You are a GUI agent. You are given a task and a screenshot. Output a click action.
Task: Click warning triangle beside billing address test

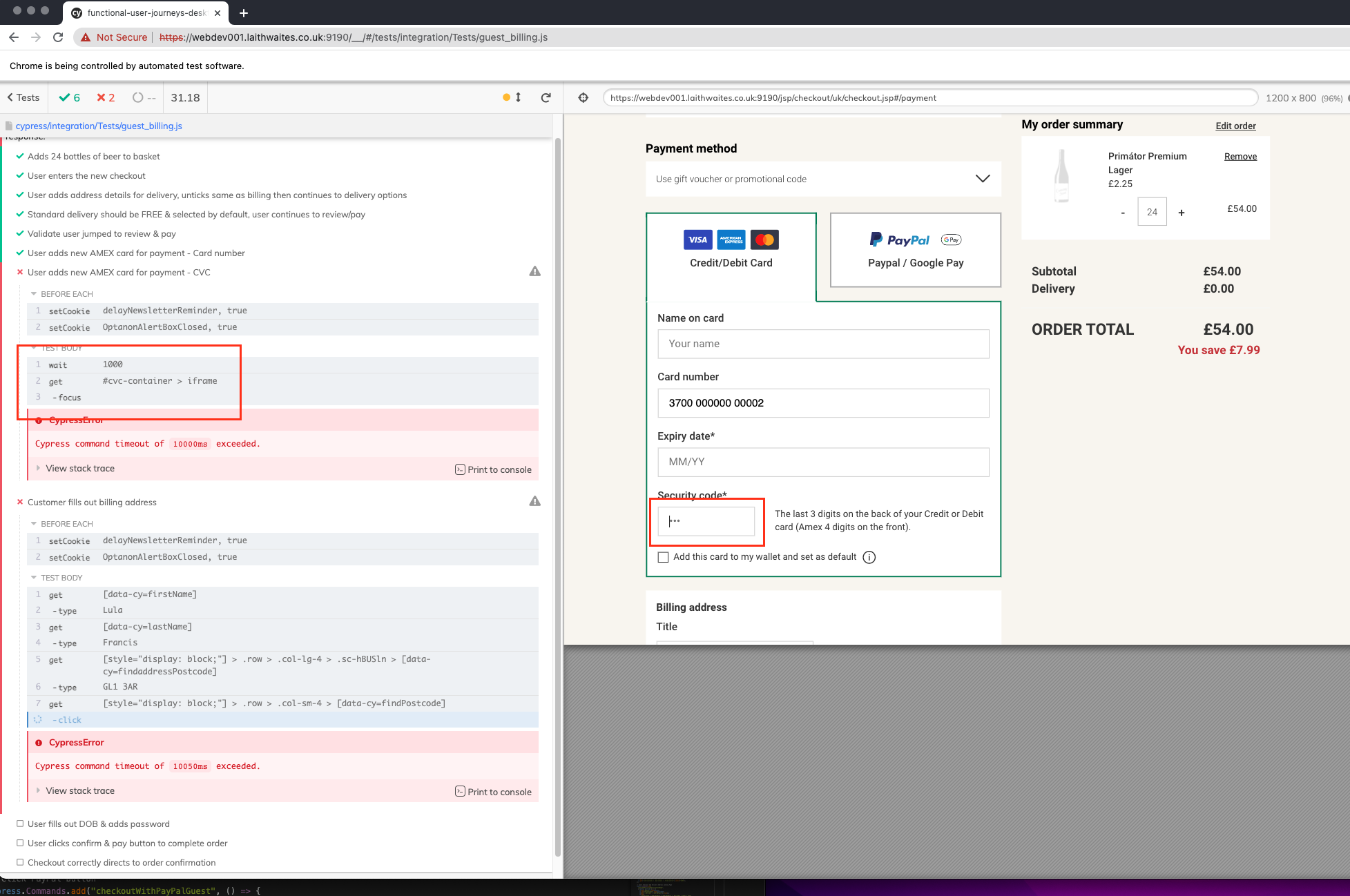coord(534,502)
